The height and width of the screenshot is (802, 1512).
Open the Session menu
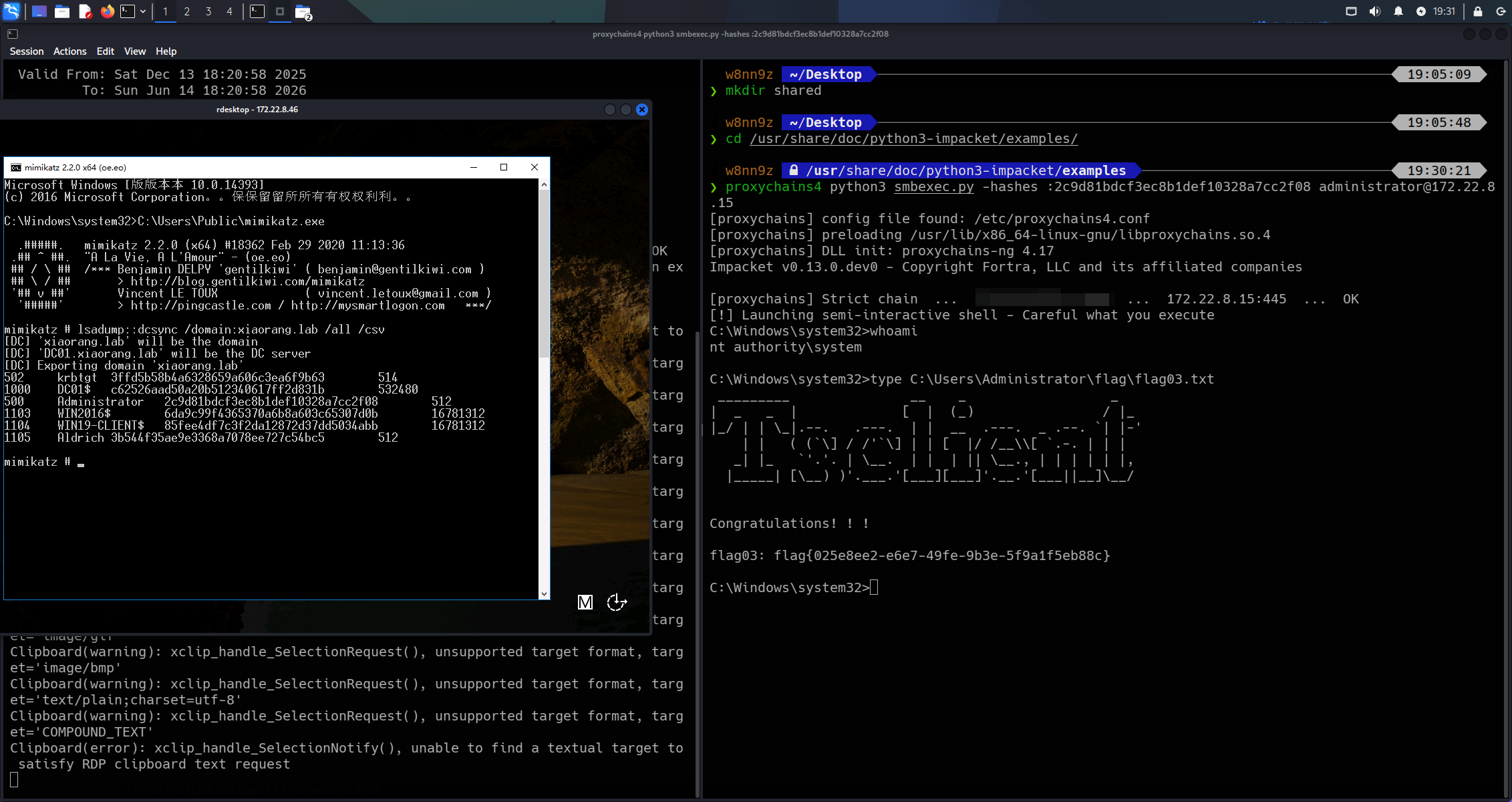(x=27, y=51)
